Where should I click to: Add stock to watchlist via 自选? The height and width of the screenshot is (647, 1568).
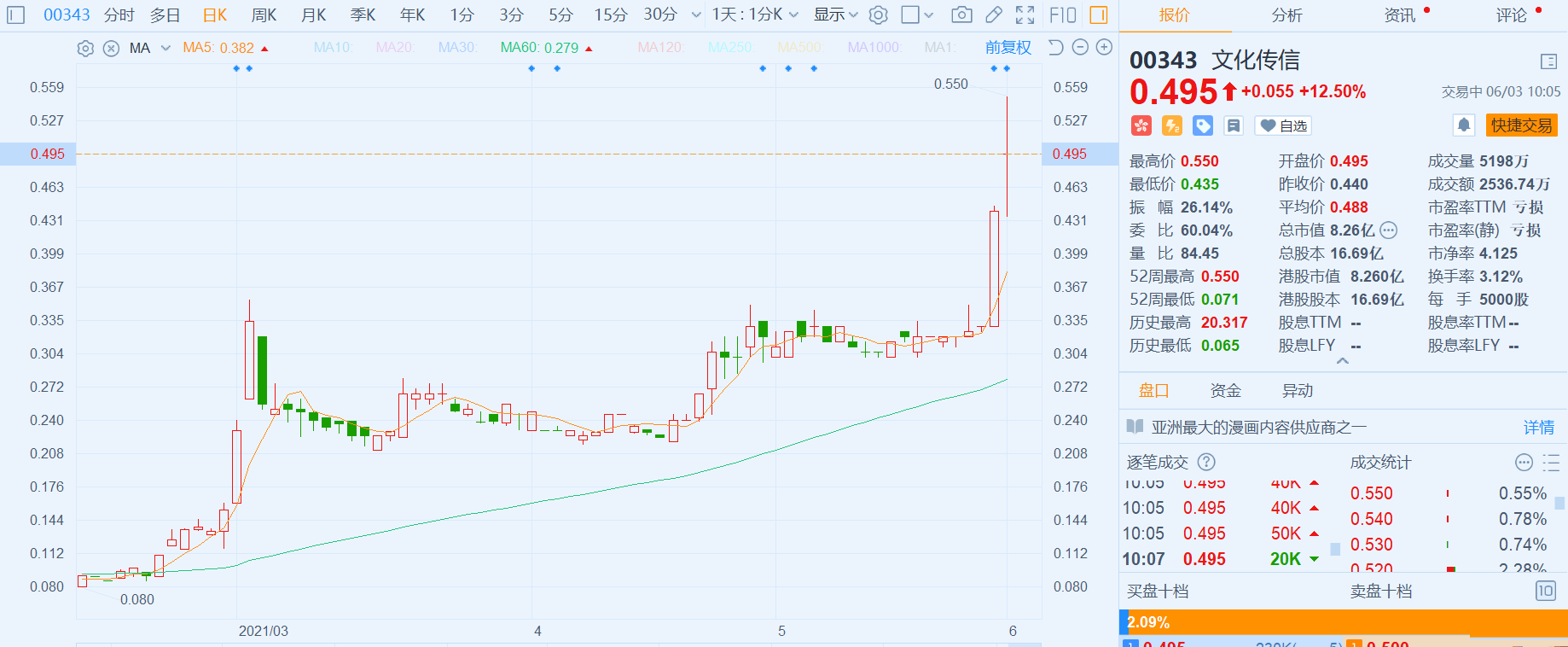pyautogui.click(x=1284, y=125)
